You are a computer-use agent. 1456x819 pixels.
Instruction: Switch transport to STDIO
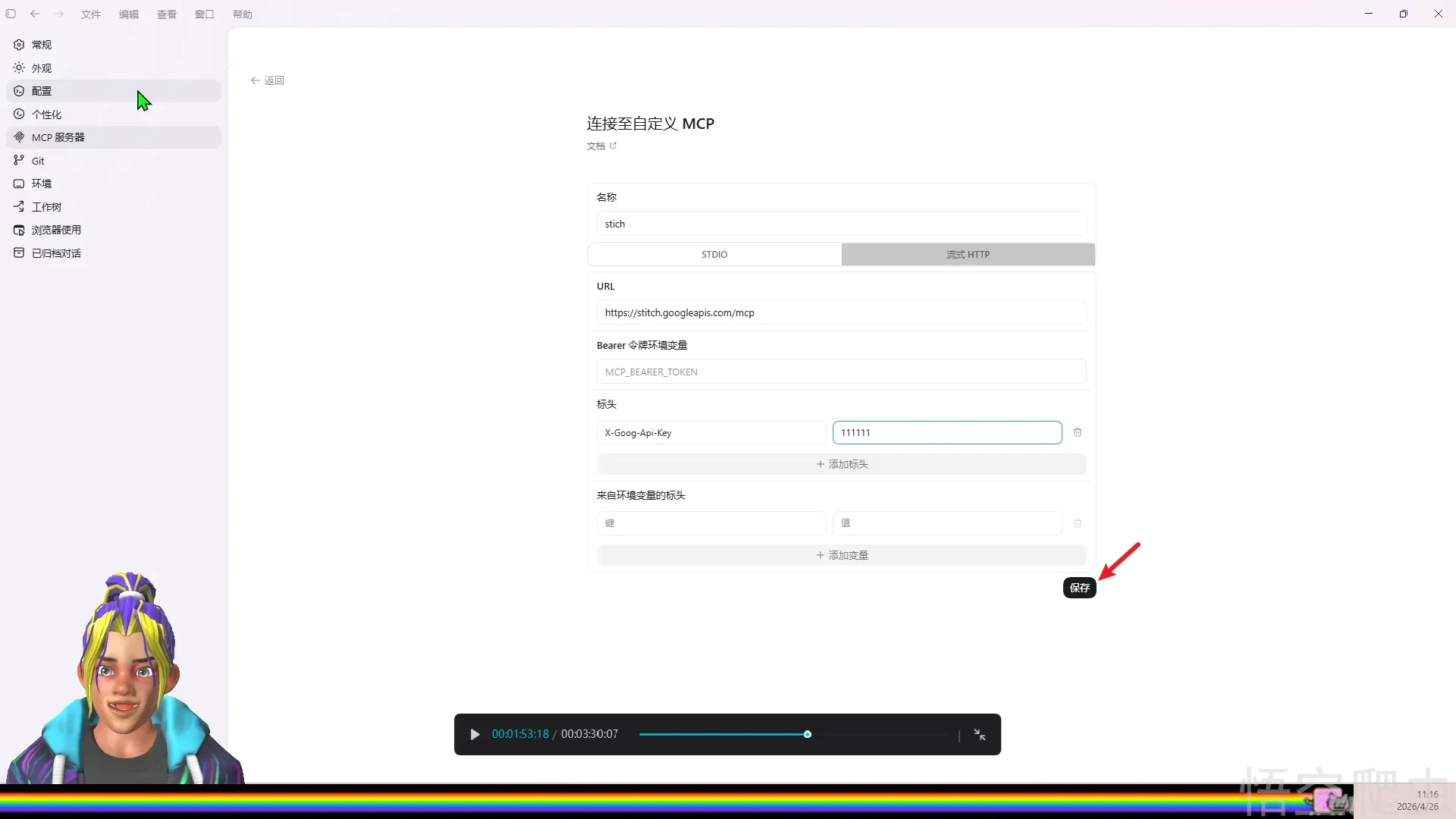click(x=714, y=255)
